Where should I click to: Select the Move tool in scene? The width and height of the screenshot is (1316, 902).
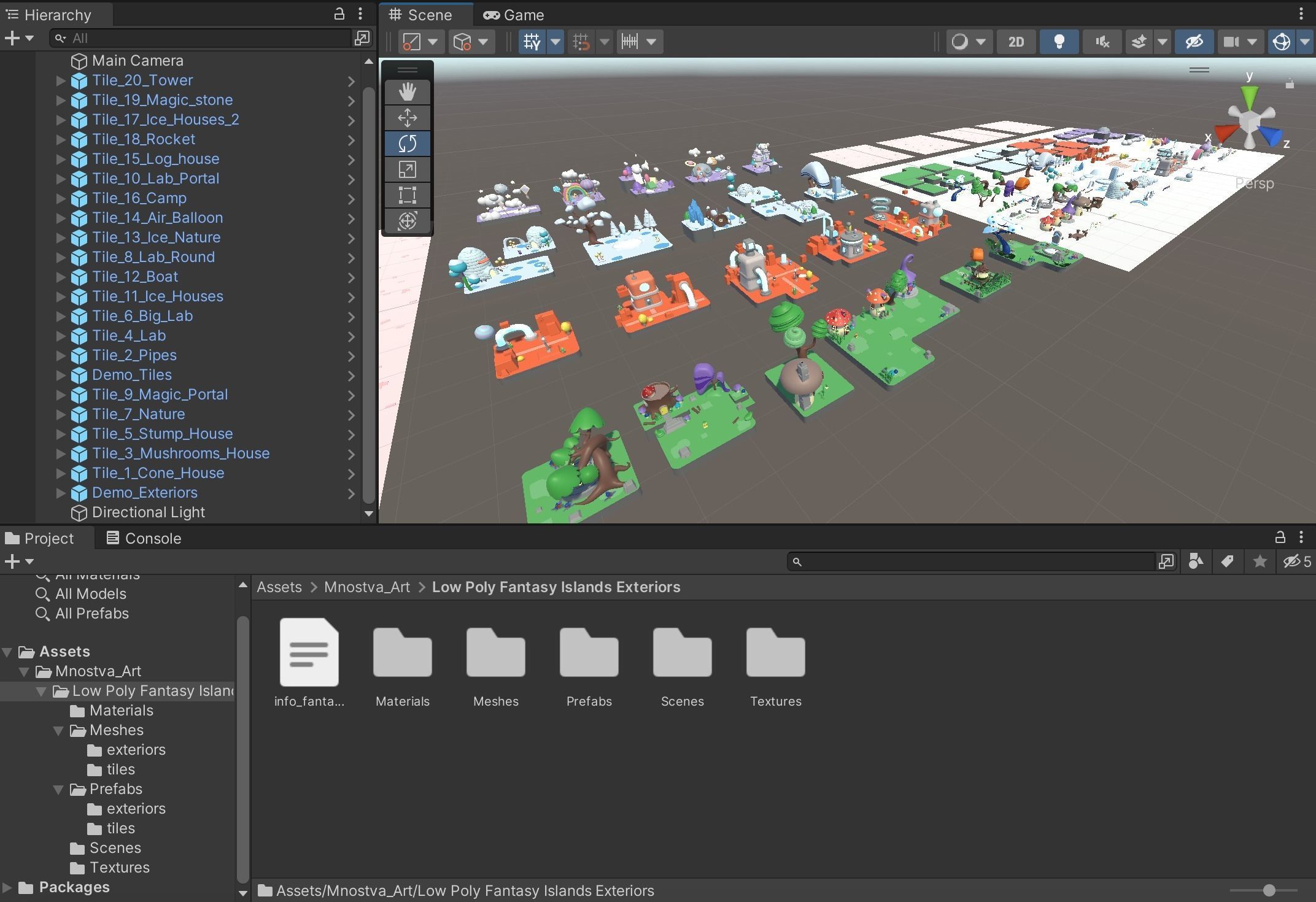click(407, 118)
